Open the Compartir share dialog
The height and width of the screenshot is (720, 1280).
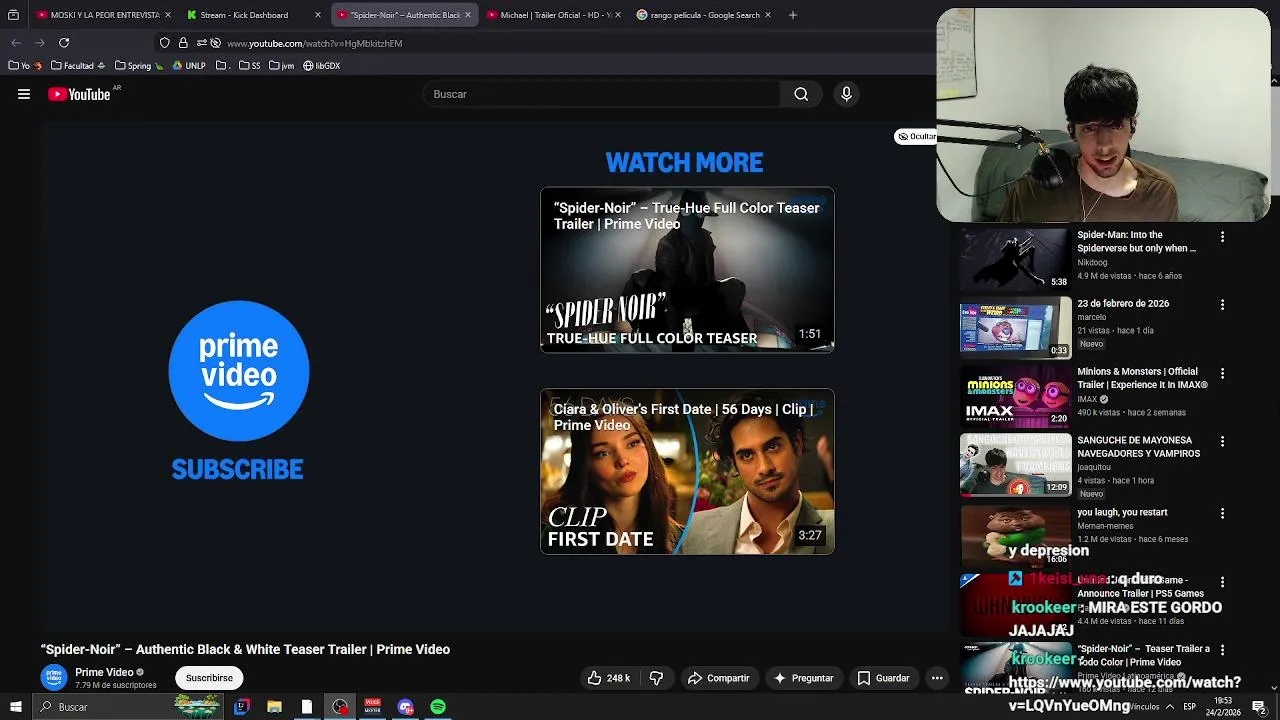tap(718, 678)
